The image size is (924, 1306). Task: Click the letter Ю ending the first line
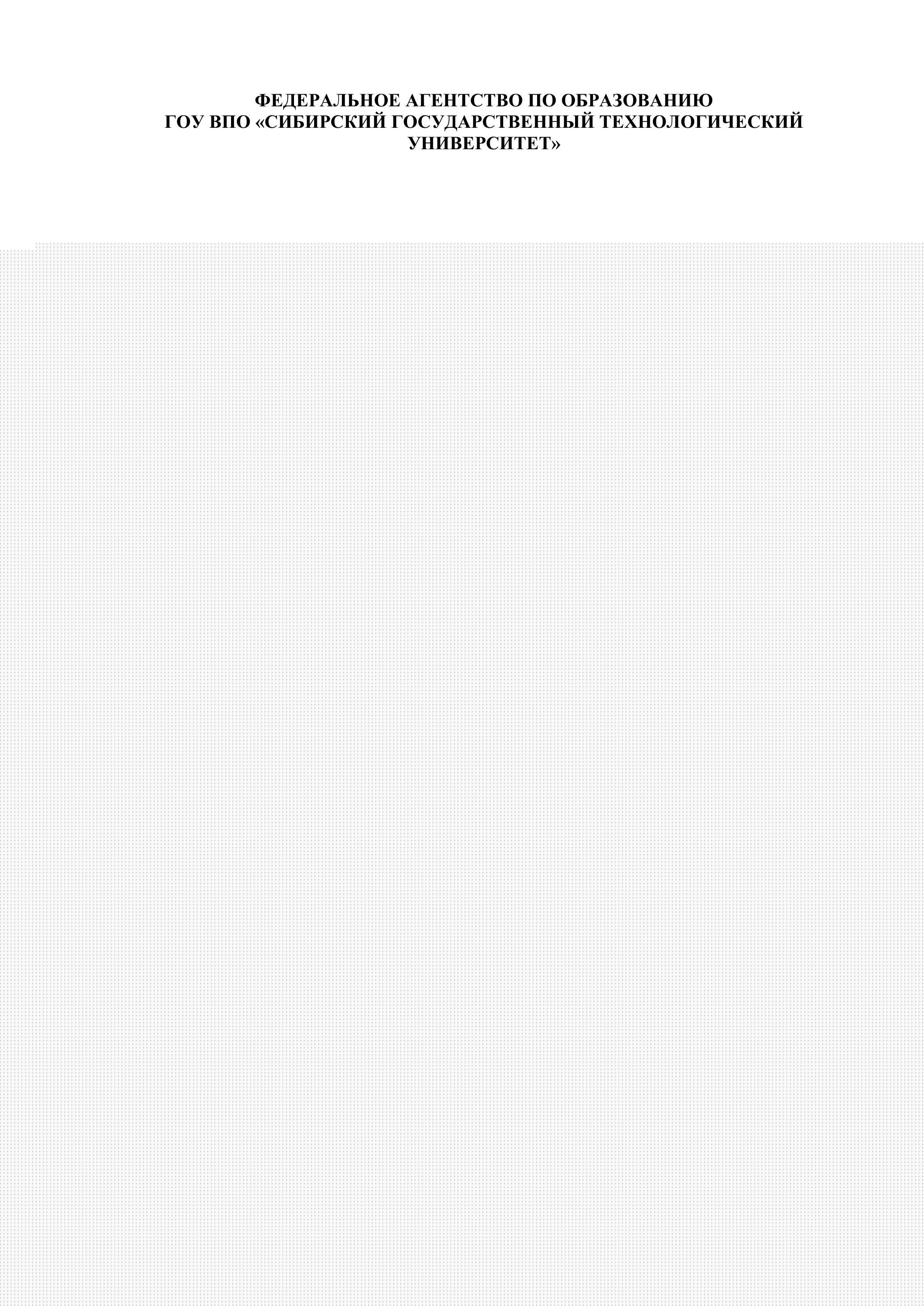click(x=704, y=101)
